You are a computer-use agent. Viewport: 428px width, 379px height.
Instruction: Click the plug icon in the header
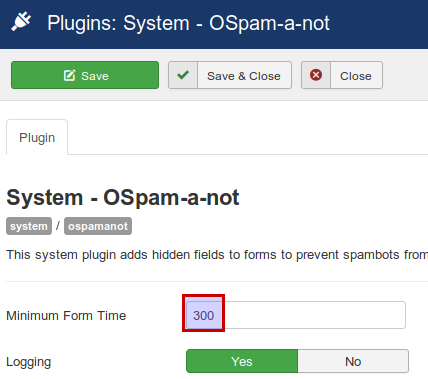[x=21, y=22]
